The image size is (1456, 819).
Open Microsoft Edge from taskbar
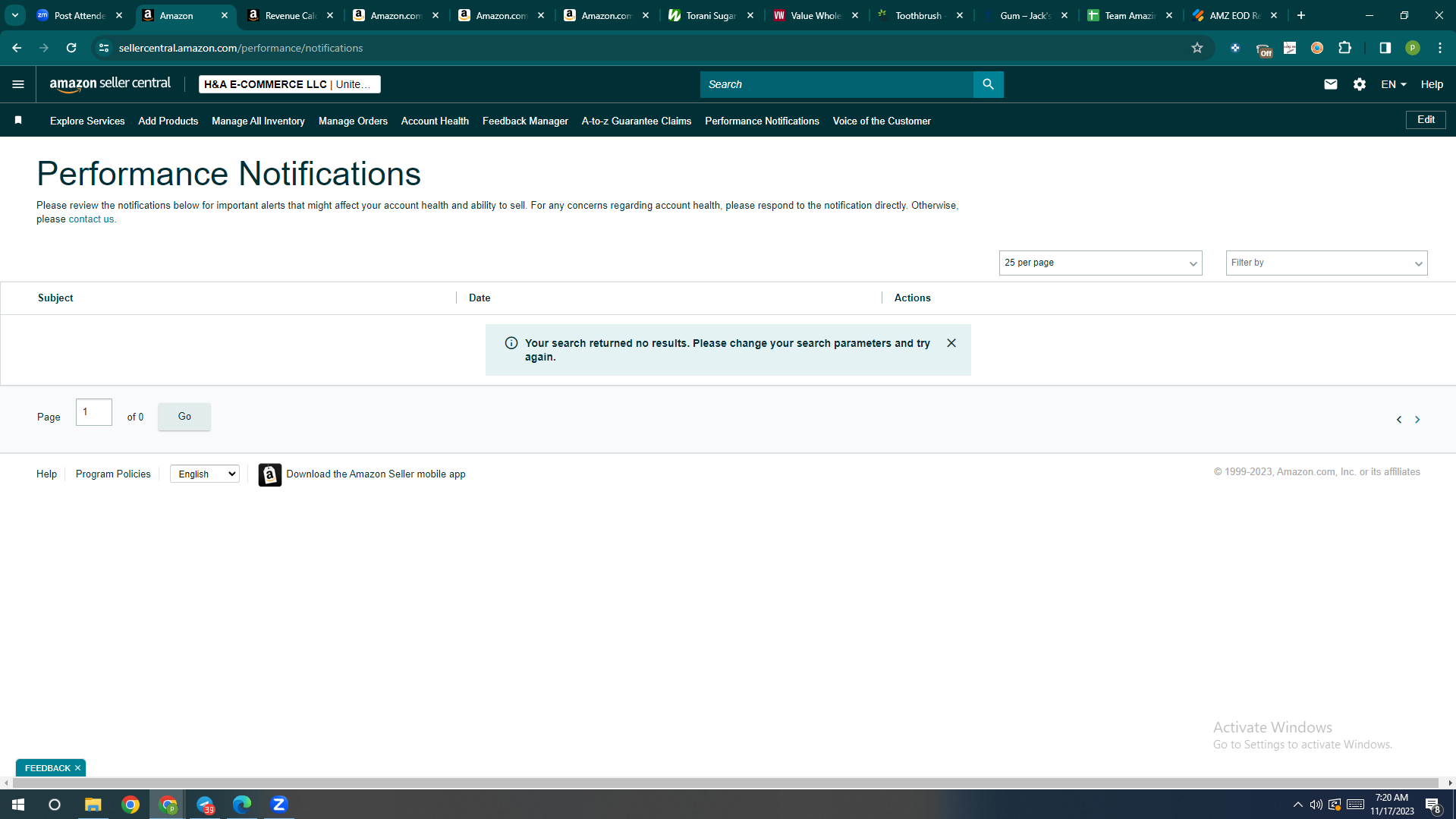point(242,805)
